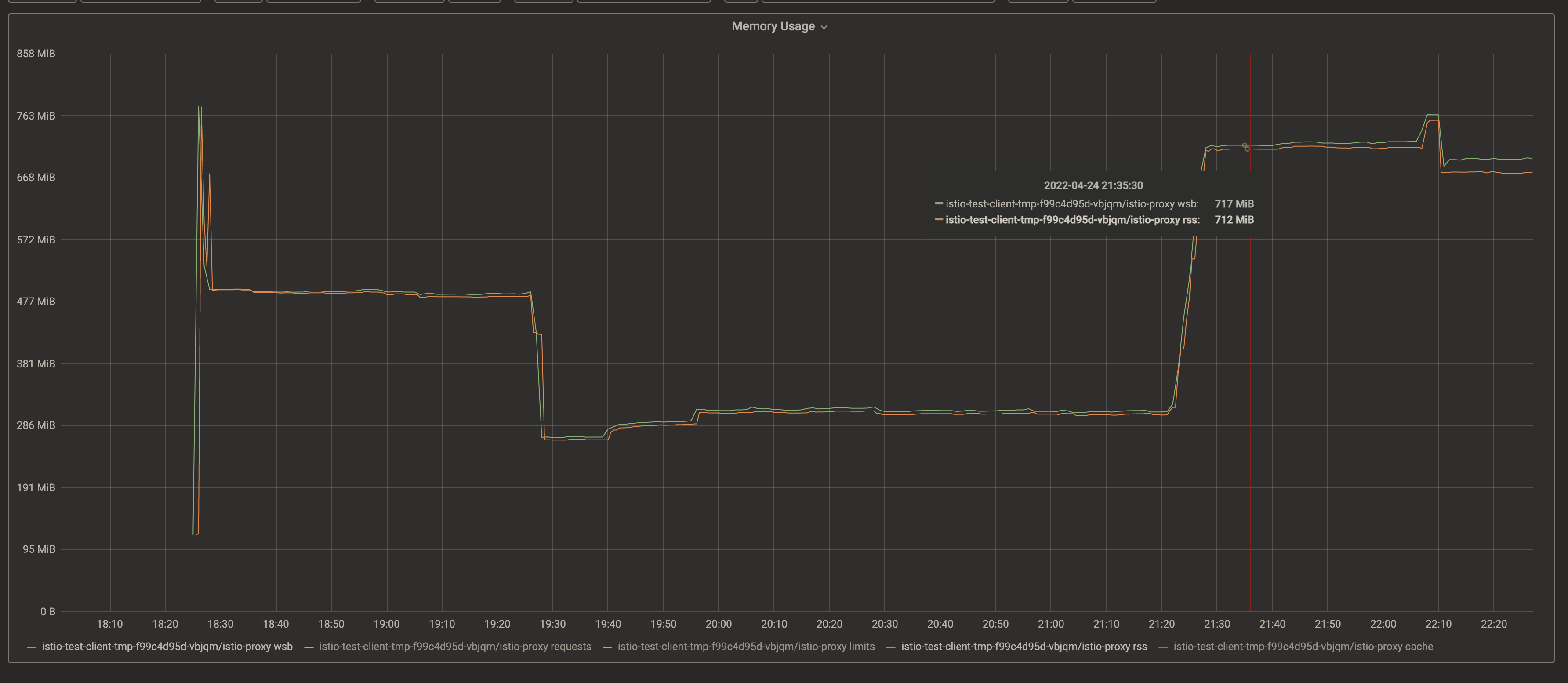
Task: Open the Memory Usage panel dropdown menu
Action: point(825,26)
